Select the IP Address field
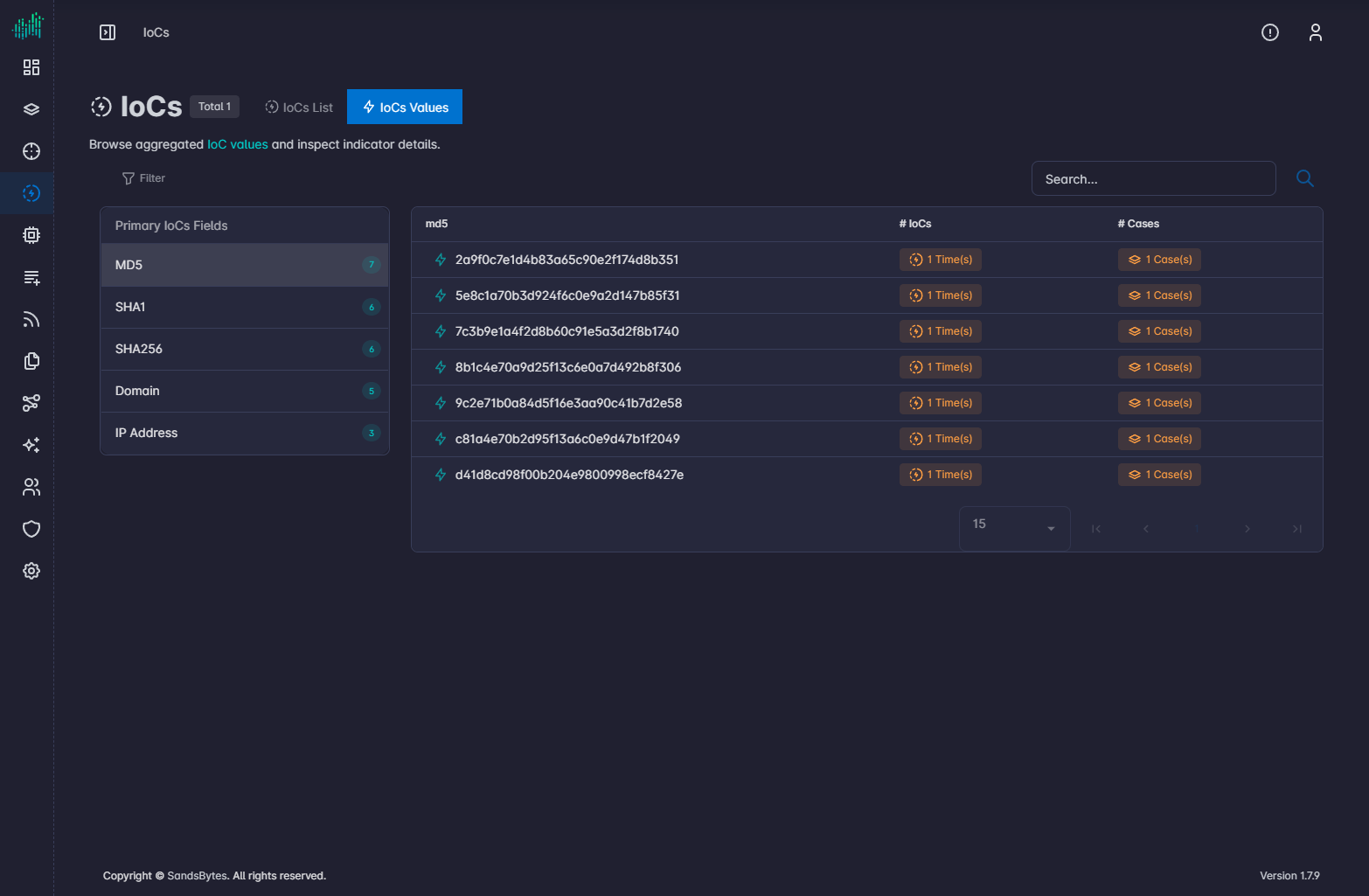This screenshot has height=896, width=1369. (x=245, y=433)
